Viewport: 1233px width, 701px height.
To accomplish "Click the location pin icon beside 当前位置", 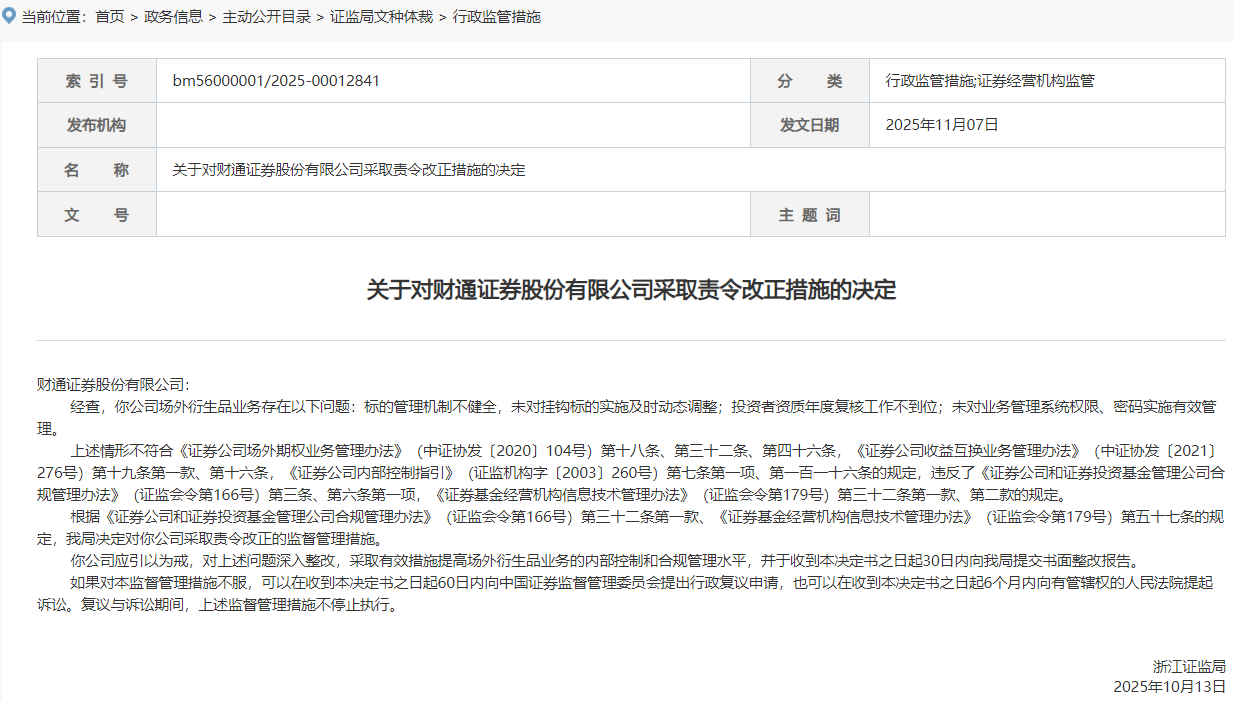I will [x=11, y=16].
